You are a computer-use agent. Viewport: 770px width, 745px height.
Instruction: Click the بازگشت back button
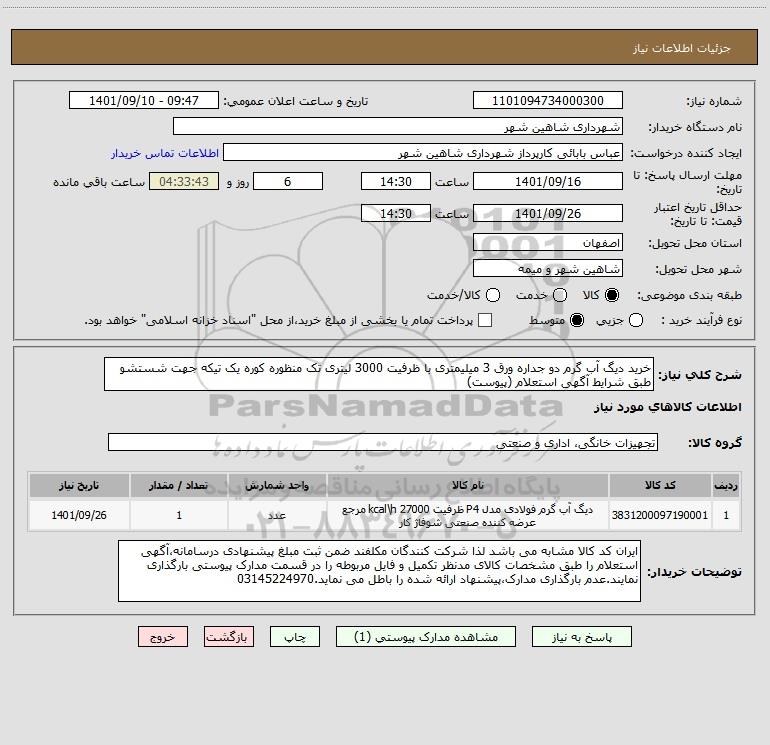229,637
